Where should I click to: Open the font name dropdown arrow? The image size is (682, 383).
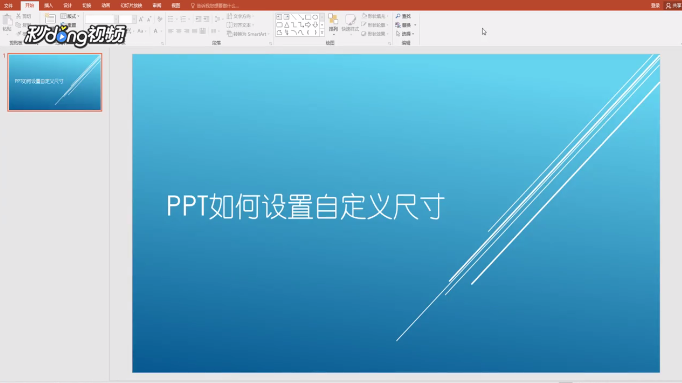tap(116, 19)
